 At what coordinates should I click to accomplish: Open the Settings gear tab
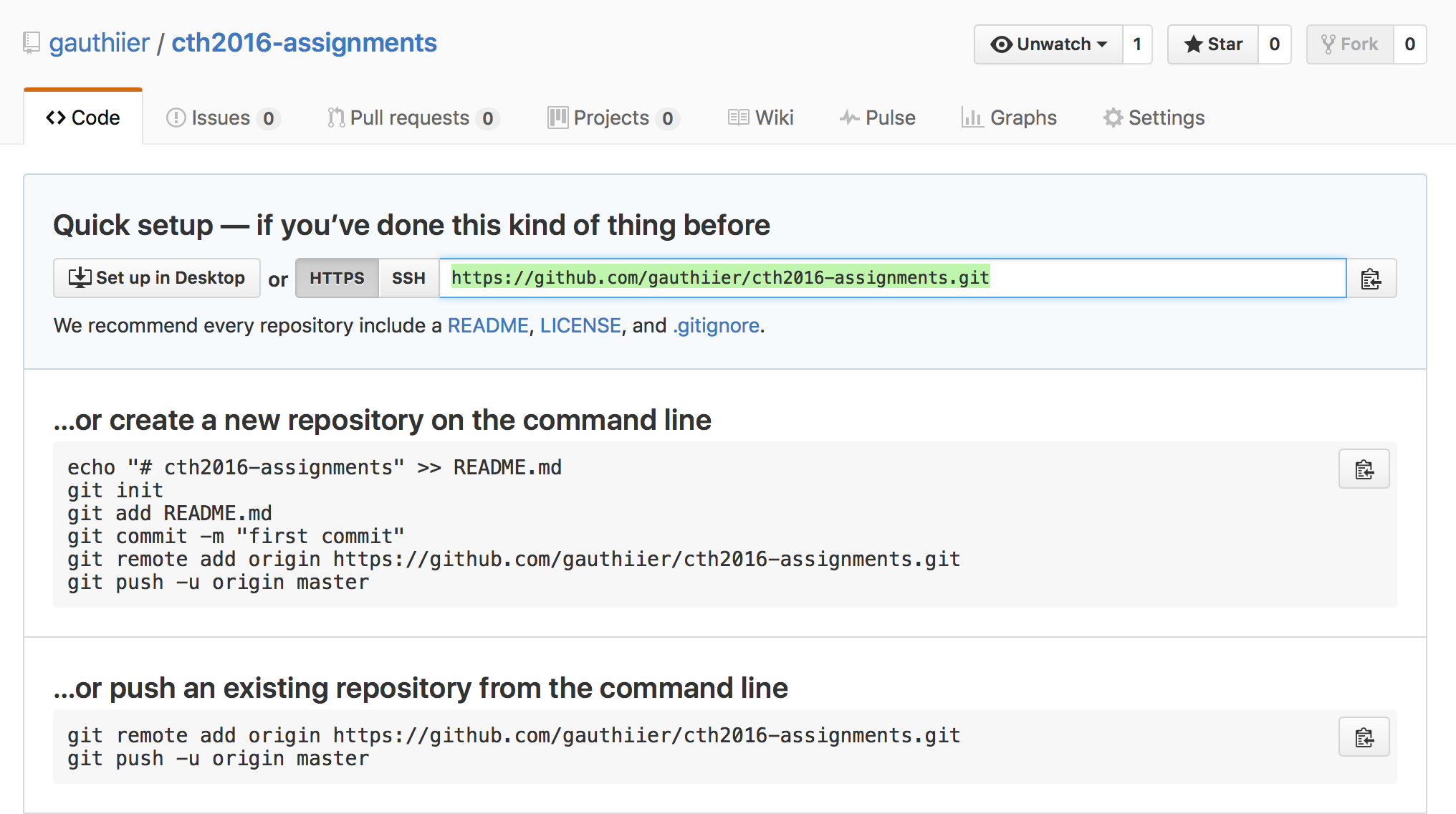1154,118
